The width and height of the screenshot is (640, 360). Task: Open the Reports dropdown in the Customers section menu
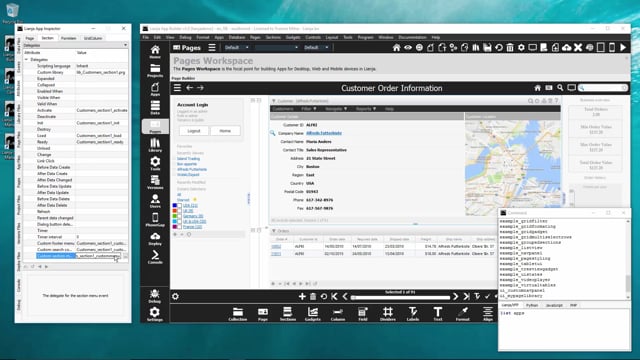point(365,109)
